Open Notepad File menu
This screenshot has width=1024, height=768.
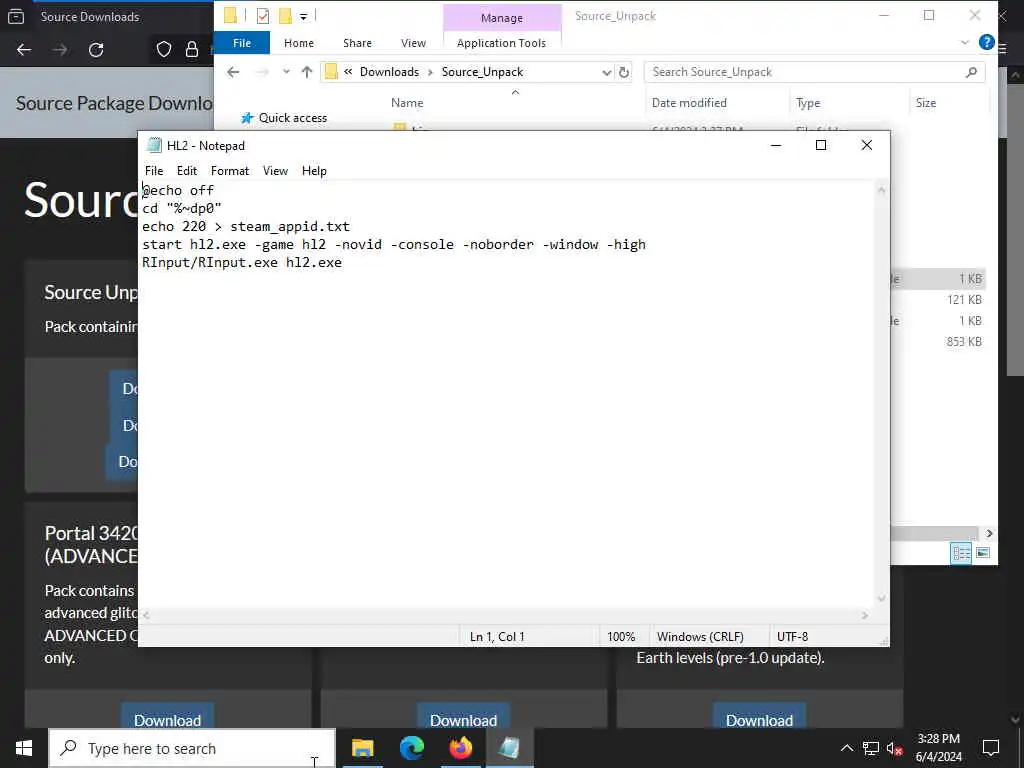(154, 170)
